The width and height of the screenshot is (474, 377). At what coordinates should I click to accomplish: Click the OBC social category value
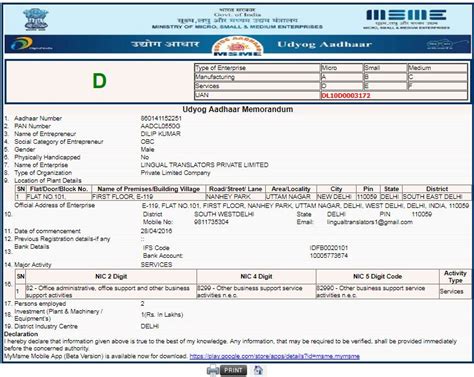click(x=147, y=142)
